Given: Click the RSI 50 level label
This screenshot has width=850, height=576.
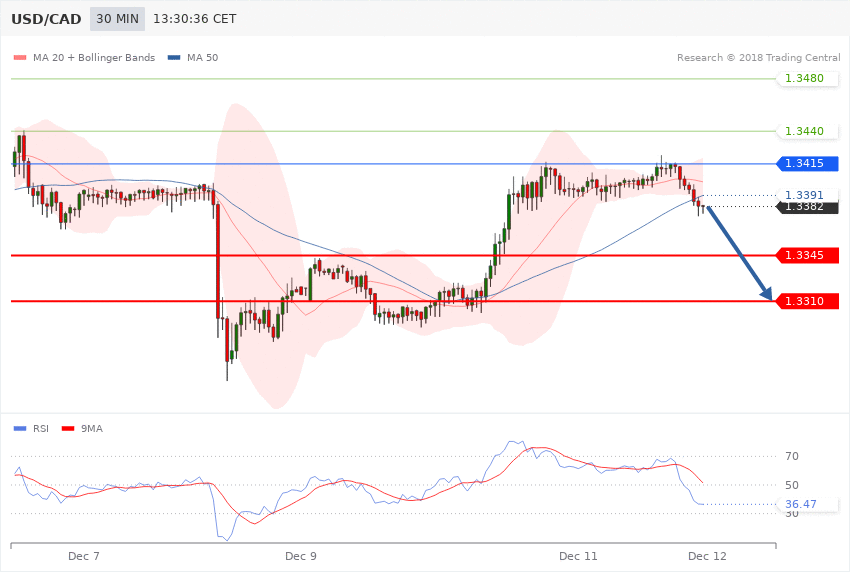Looking at the screenshot, I should pos(791,485).
